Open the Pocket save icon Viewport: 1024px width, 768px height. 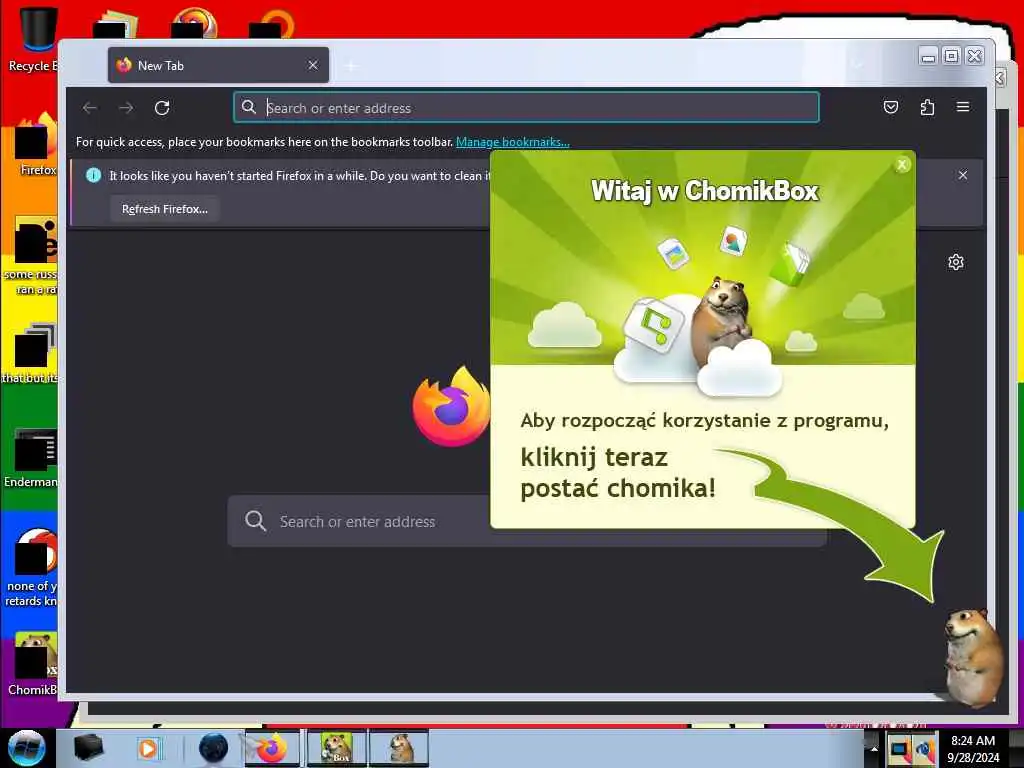891,107
